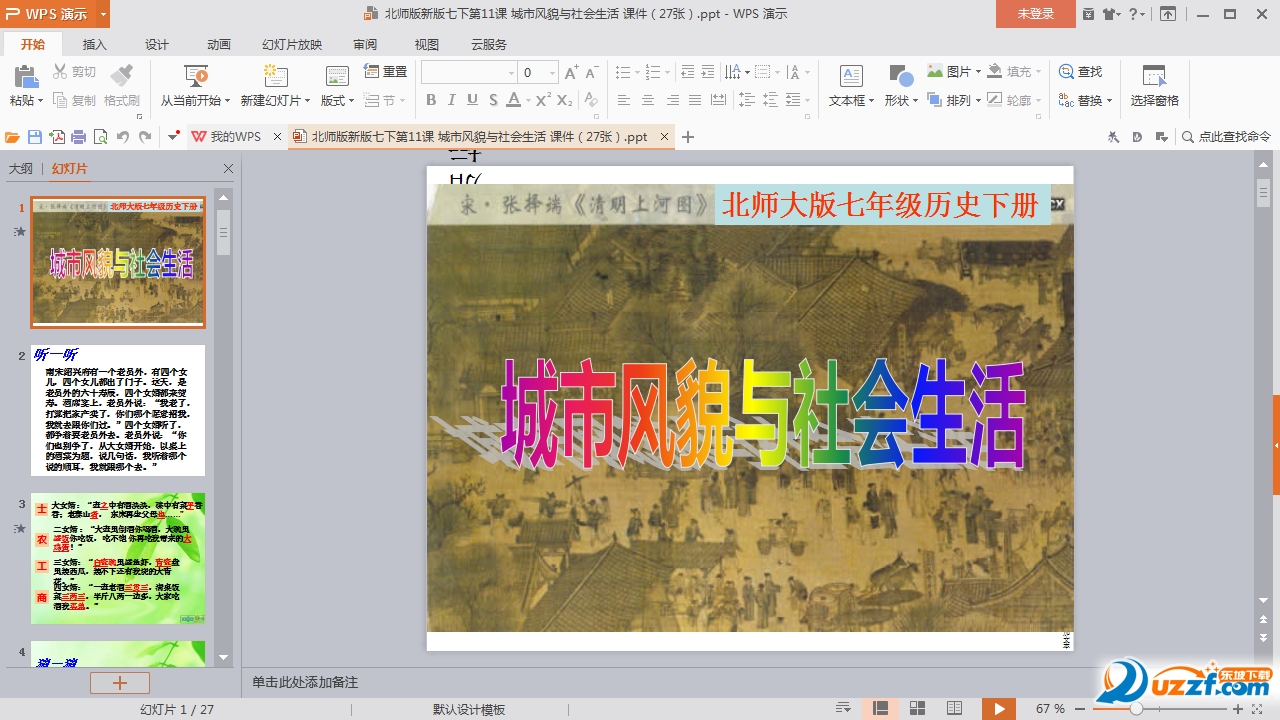1280x720 pixels.
Task: Click the Print icon in quick access
Action: pos(78,137)
